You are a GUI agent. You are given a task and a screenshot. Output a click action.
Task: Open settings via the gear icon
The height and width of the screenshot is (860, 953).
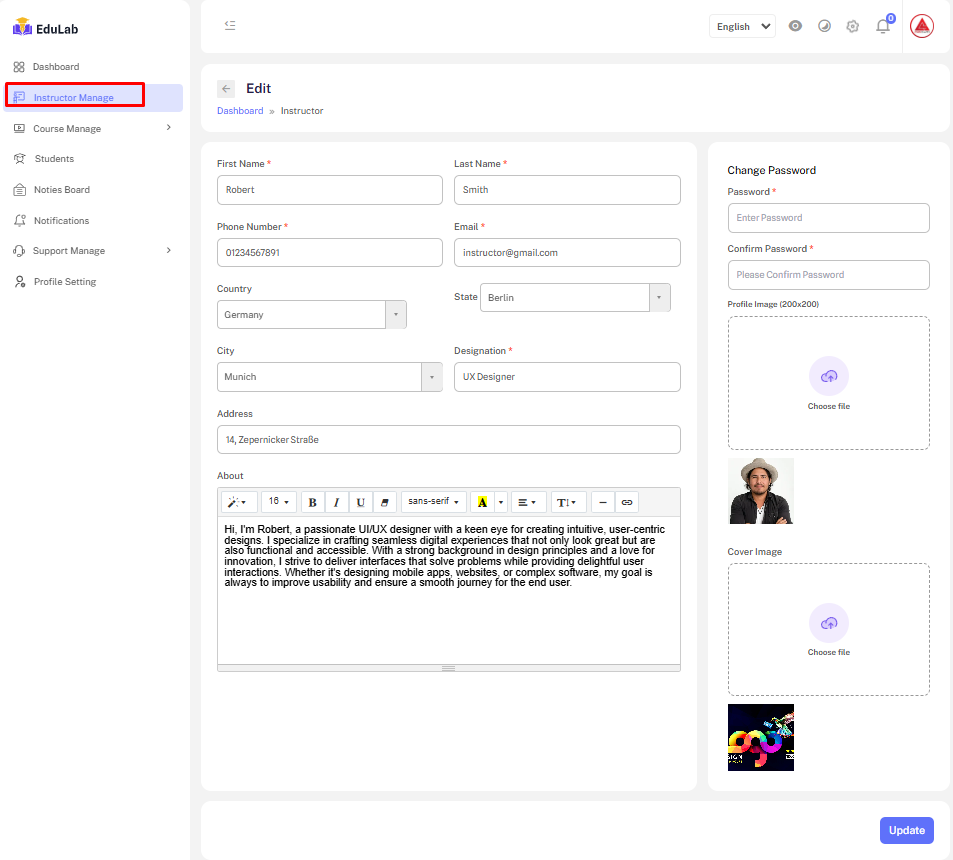tap(852, 27)
